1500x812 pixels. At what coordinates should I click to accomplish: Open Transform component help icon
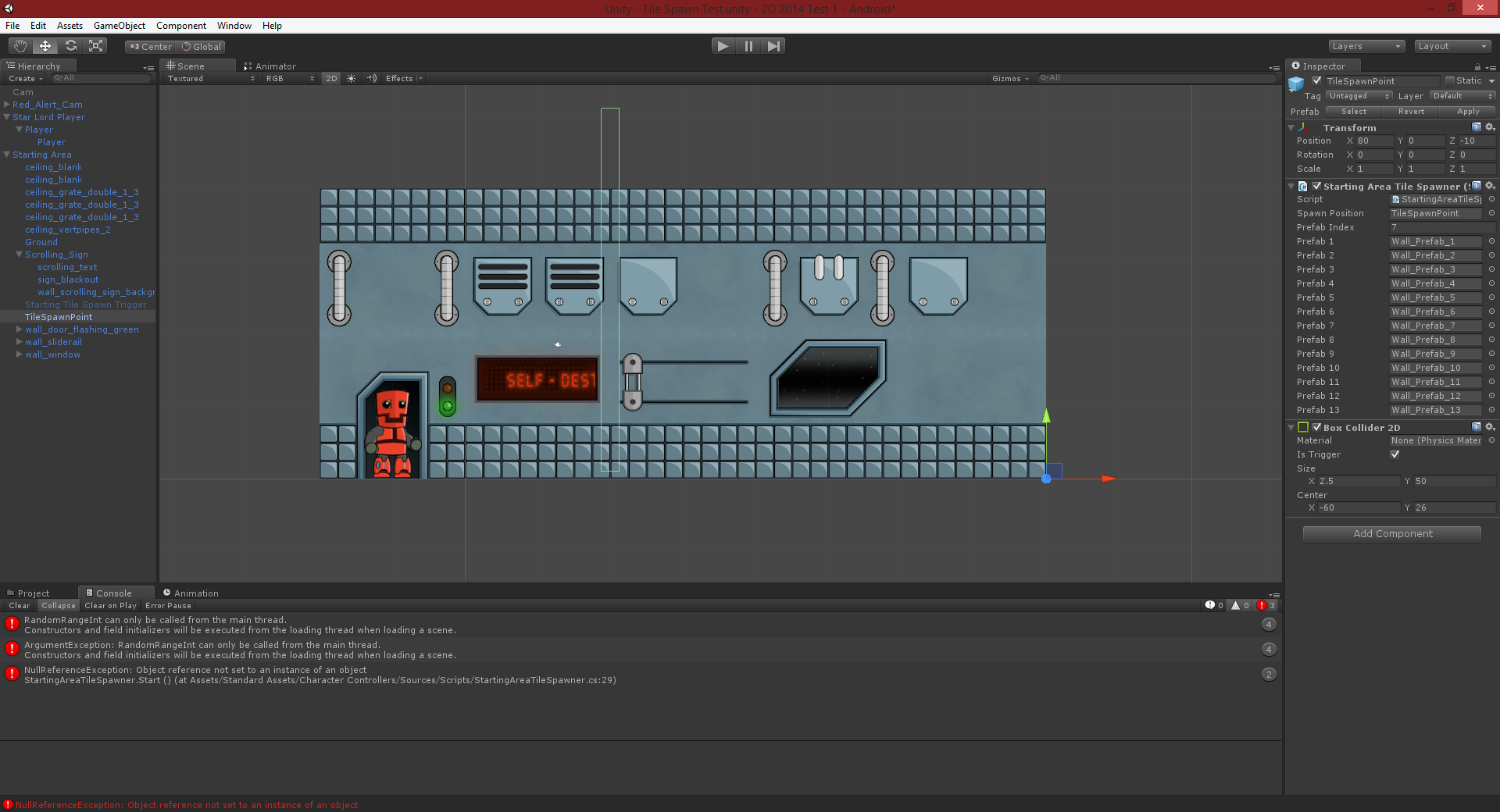pos(1477,127)
